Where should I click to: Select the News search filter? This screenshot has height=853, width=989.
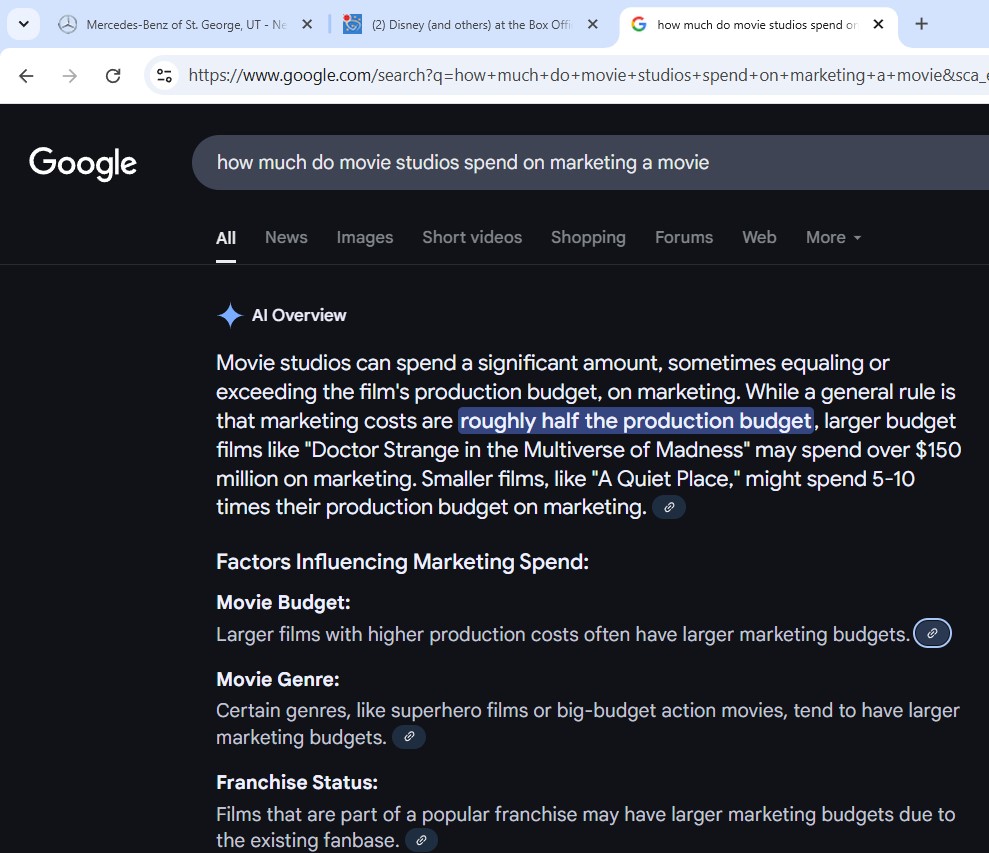pyautogui.click(x=286, y=238)
